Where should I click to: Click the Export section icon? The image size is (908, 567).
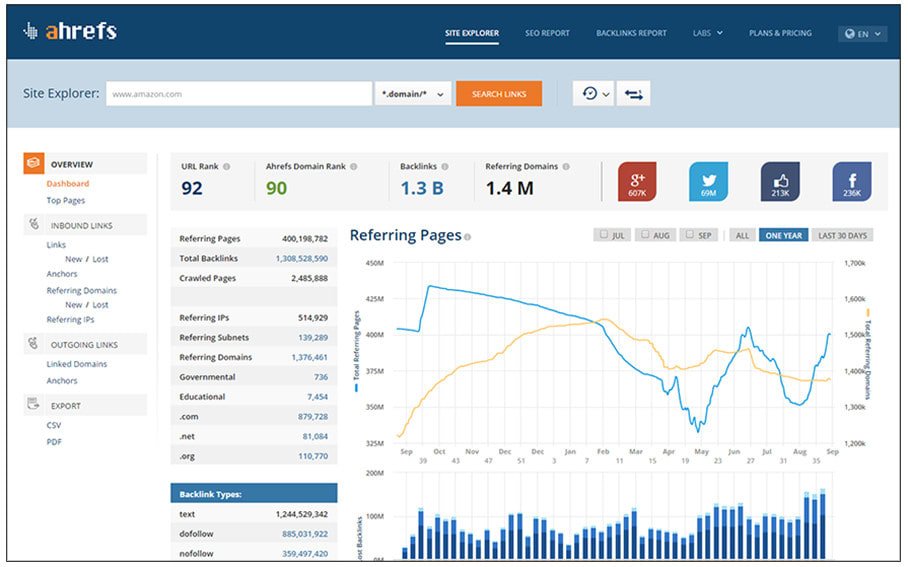[x=34, y=405]
